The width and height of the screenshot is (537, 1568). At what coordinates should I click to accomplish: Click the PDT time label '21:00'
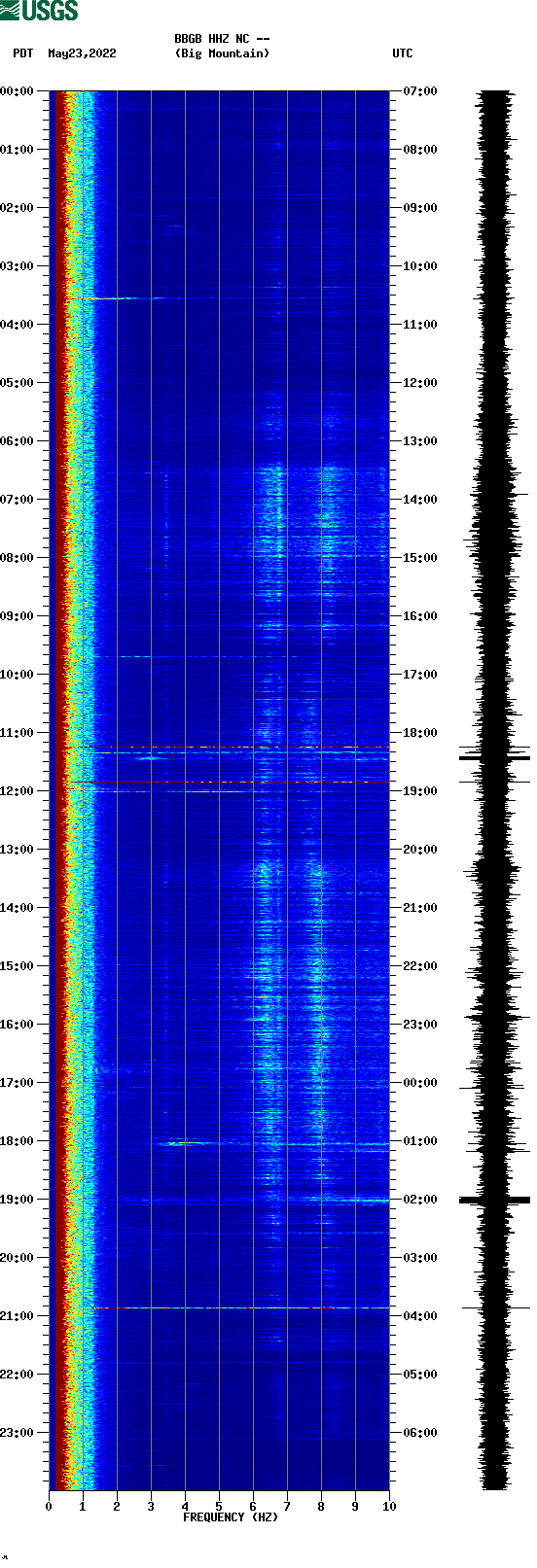tap(17, 1316)
